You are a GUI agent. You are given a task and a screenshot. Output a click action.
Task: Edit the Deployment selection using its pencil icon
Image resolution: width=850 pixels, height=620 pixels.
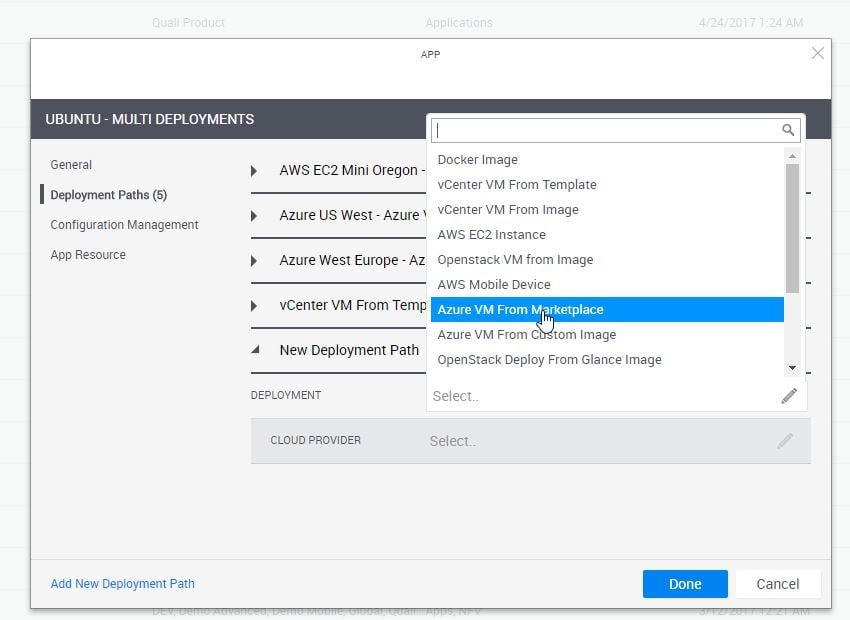click(789, 395)
